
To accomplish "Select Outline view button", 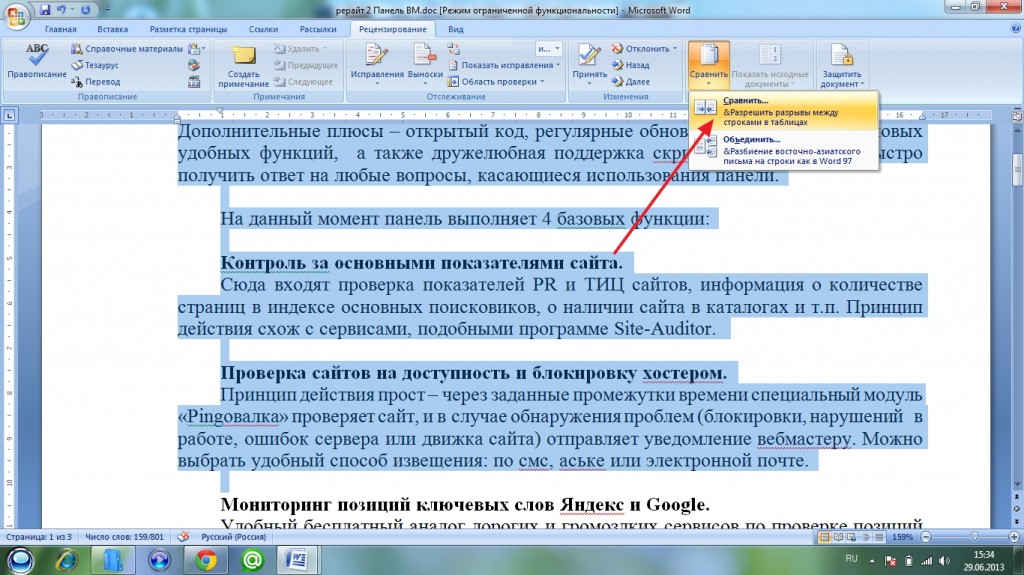I will pos(865,537).
